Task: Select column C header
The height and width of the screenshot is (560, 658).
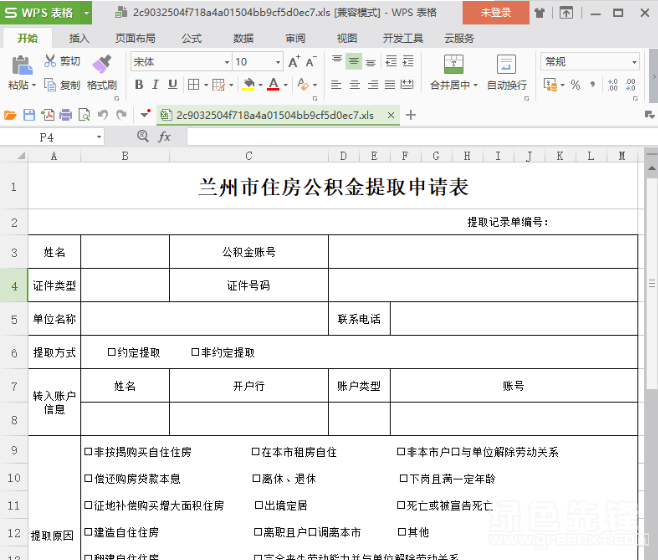Action: click(249, 156)
